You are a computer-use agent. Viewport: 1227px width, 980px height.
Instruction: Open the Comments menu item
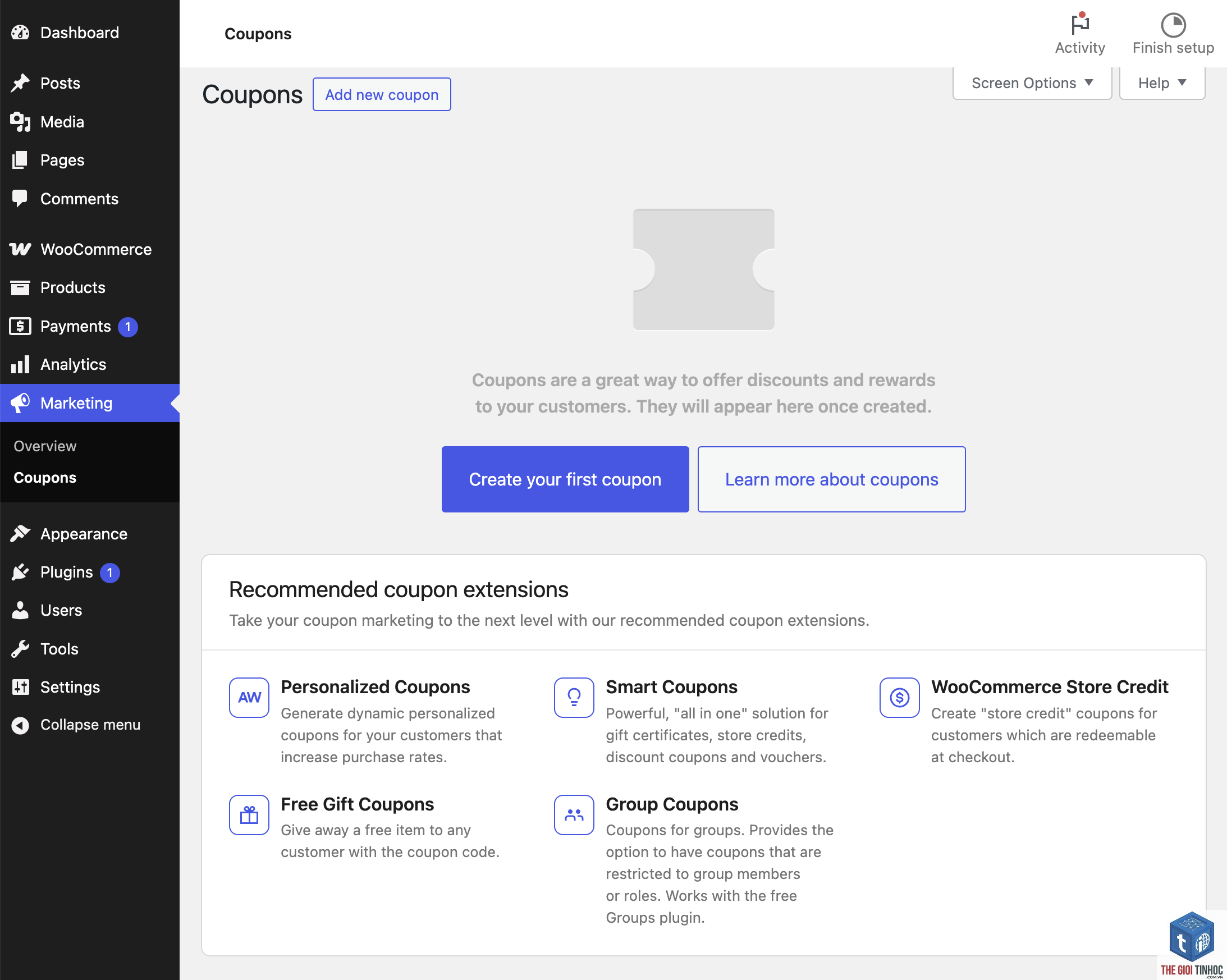(x=90, y=199)
